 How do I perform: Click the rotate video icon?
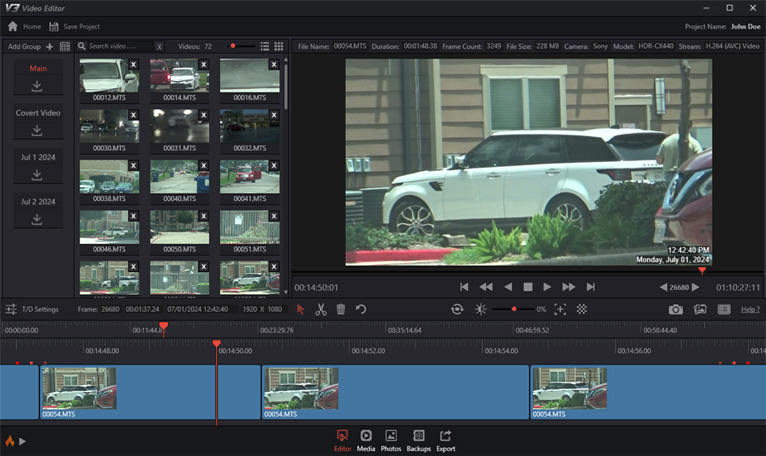(457, 309)
